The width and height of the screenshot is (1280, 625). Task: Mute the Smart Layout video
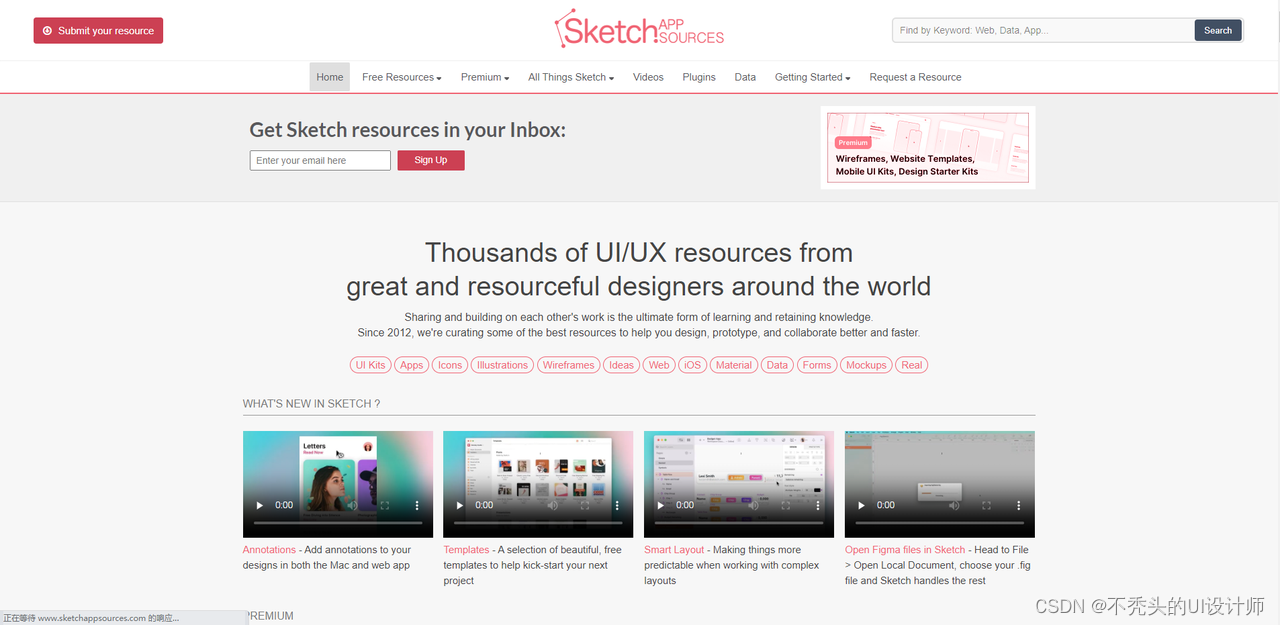(x=753, y=505)
